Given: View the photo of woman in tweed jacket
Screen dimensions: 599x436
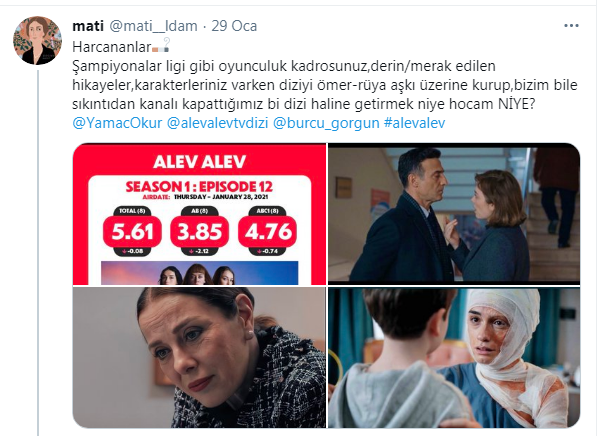Looking at the screenshot, I should pos(199,357).
